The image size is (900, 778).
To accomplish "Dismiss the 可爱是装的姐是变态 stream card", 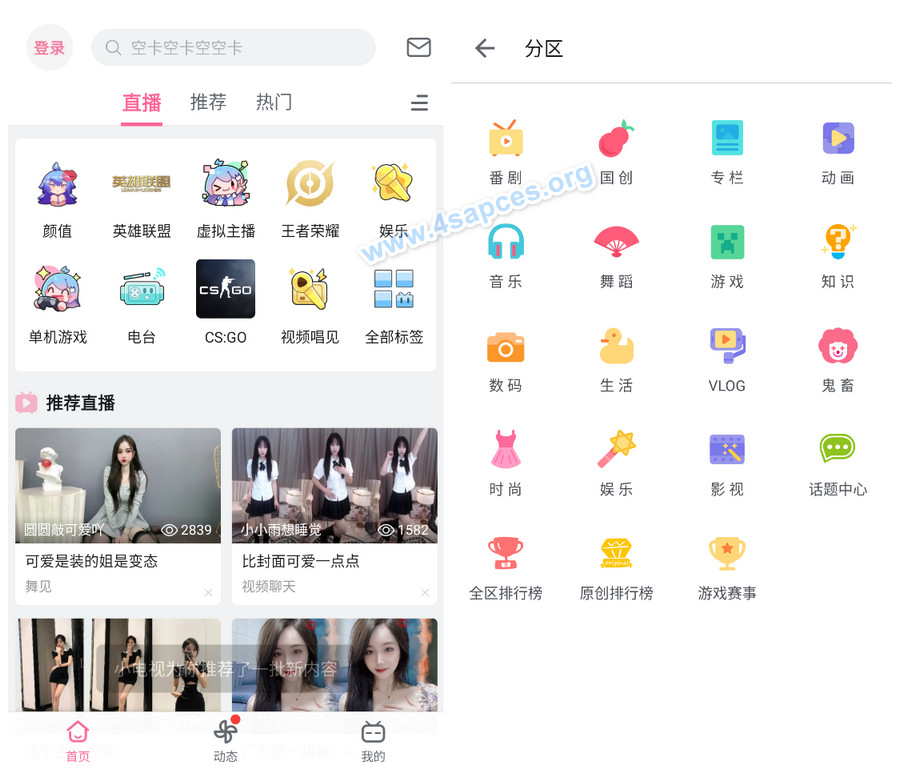I will (208, 593).
